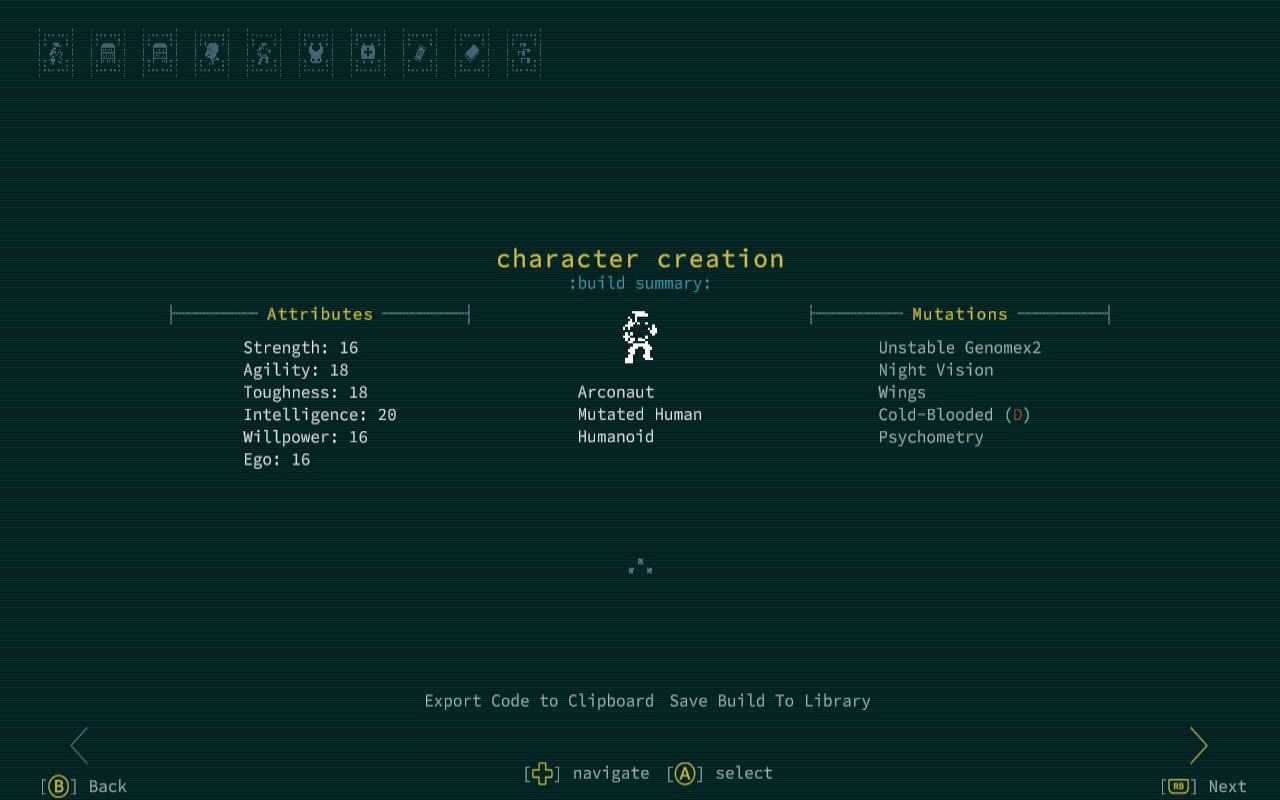
Task: Click the Mutated Human genotype label
Action: pos(640,414)
